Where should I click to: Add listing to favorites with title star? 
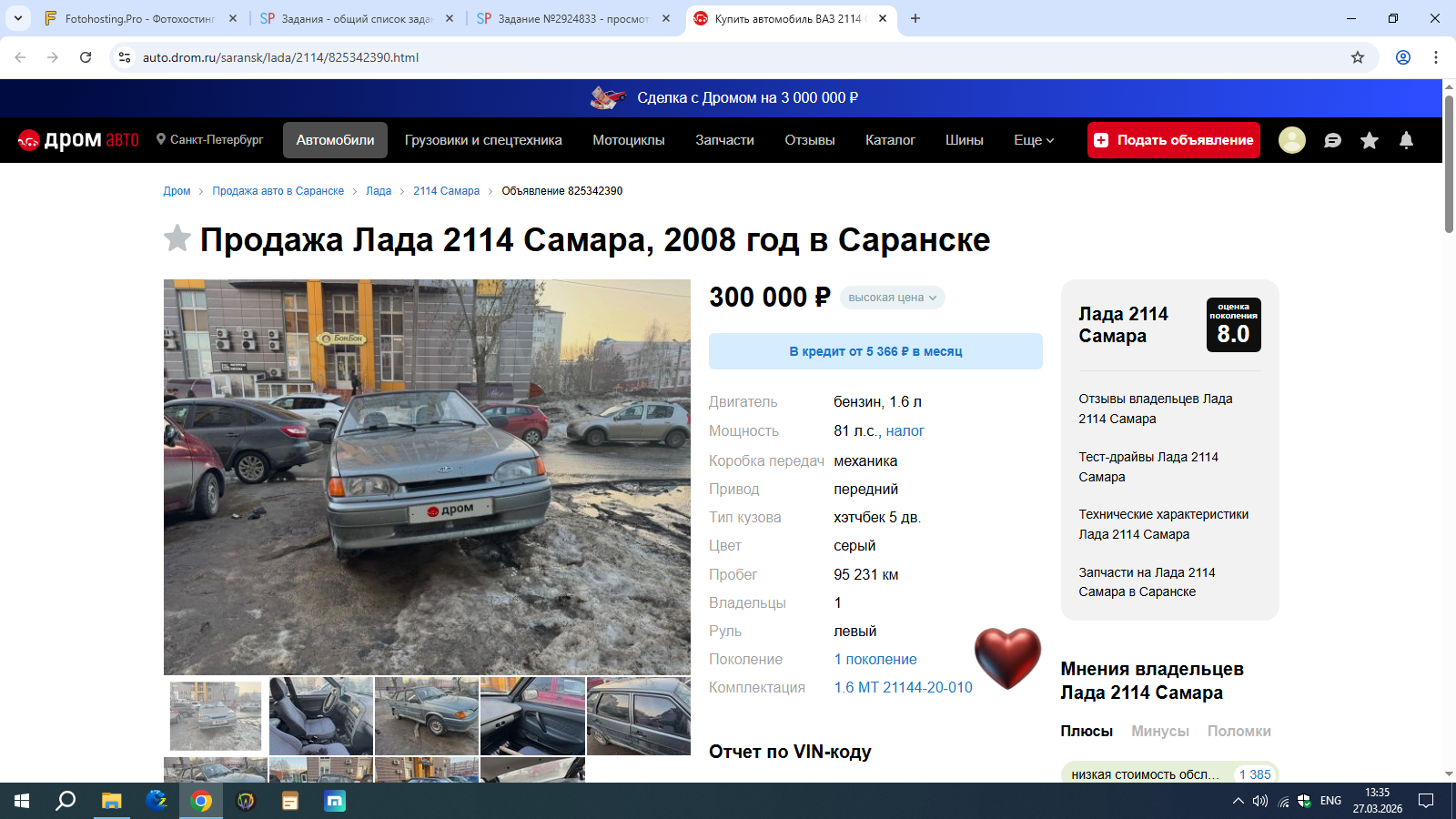coord(177,238)
